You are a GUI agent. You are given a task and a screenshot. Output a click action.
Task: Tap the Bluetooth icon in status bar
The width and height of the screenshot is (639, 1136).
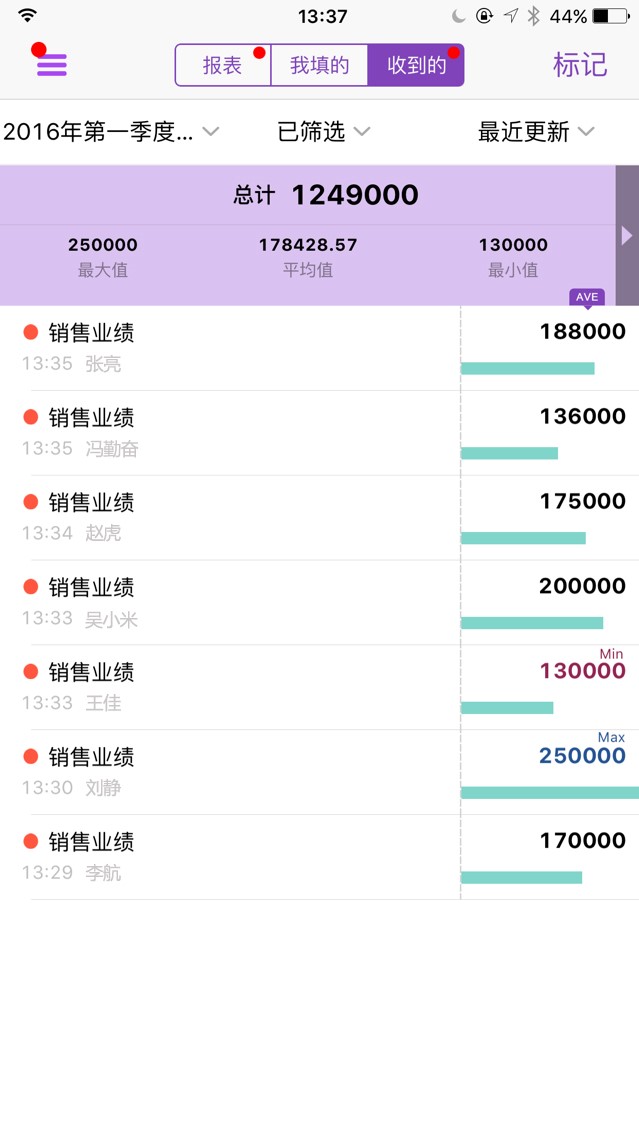point(534,16)
